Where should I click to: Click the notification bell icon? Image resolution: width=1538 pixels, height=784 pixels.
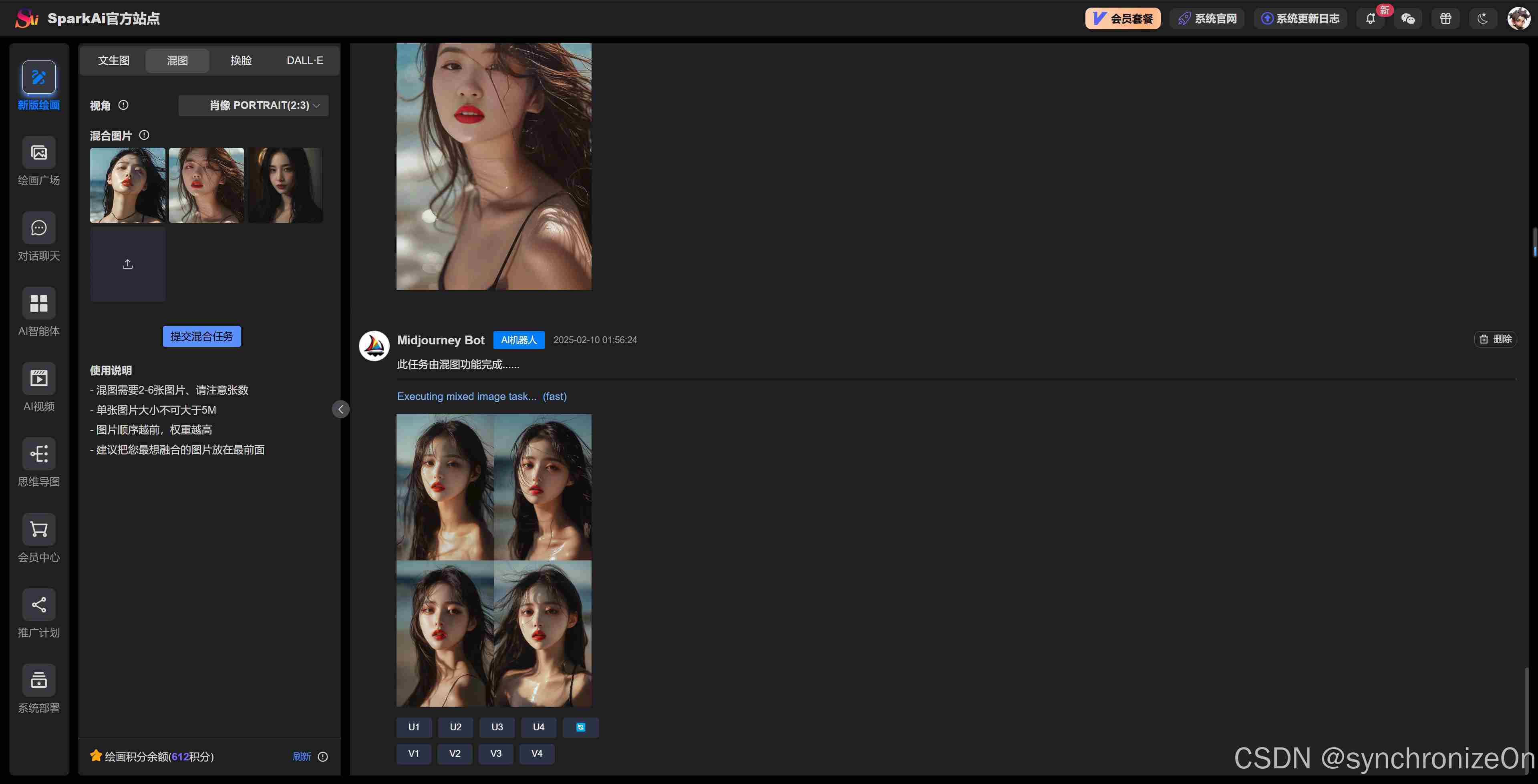click(x=1370, y=18)
